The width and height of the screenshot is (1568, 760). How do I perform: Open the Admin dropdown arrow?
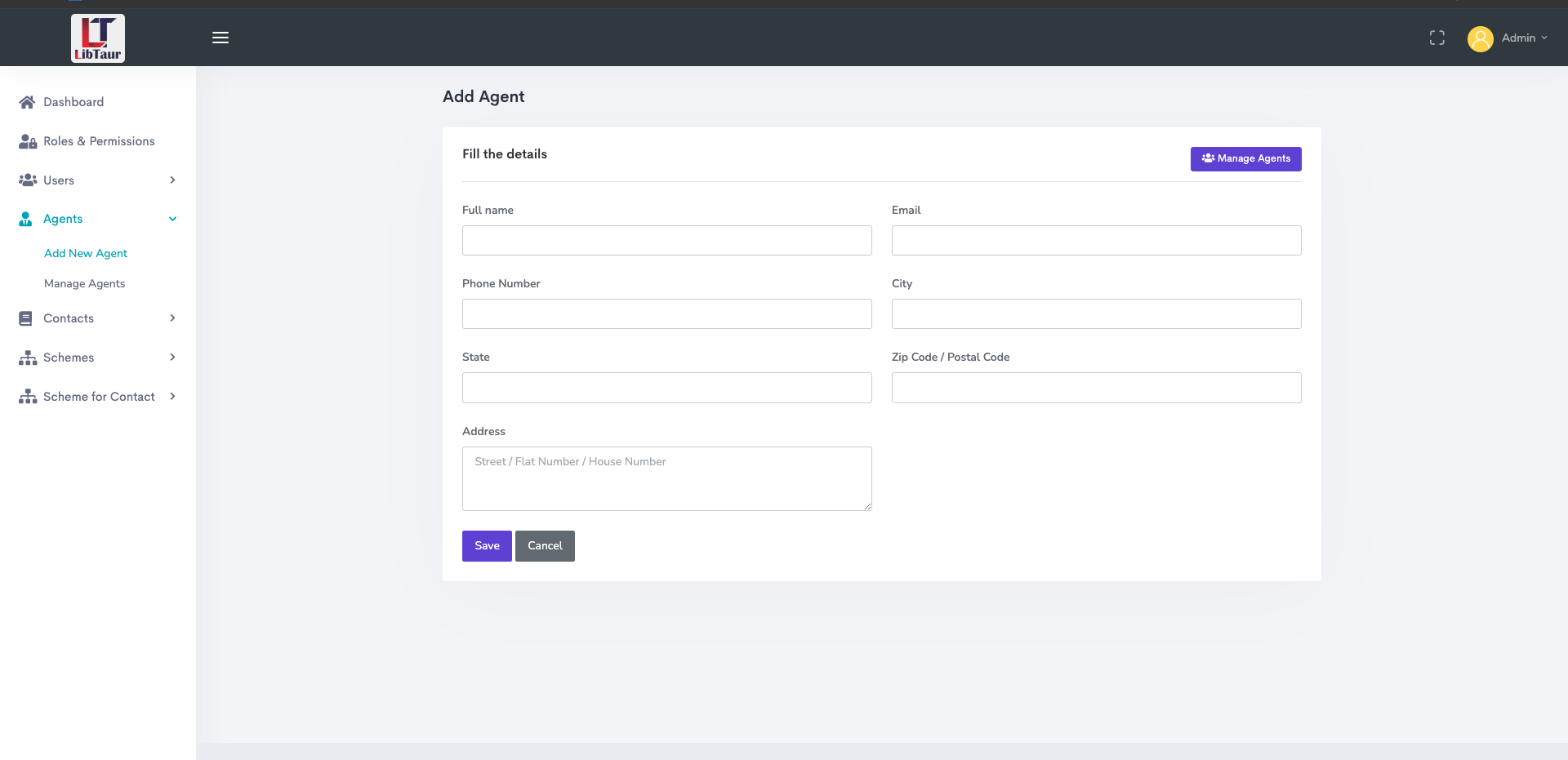pos(1544,38)
